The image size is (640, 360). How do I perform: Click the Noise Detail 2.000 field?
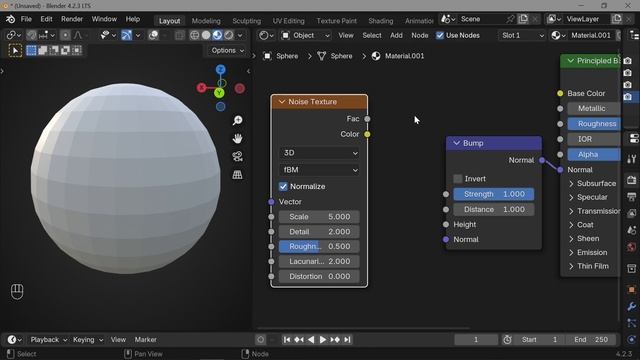(319, 232)
